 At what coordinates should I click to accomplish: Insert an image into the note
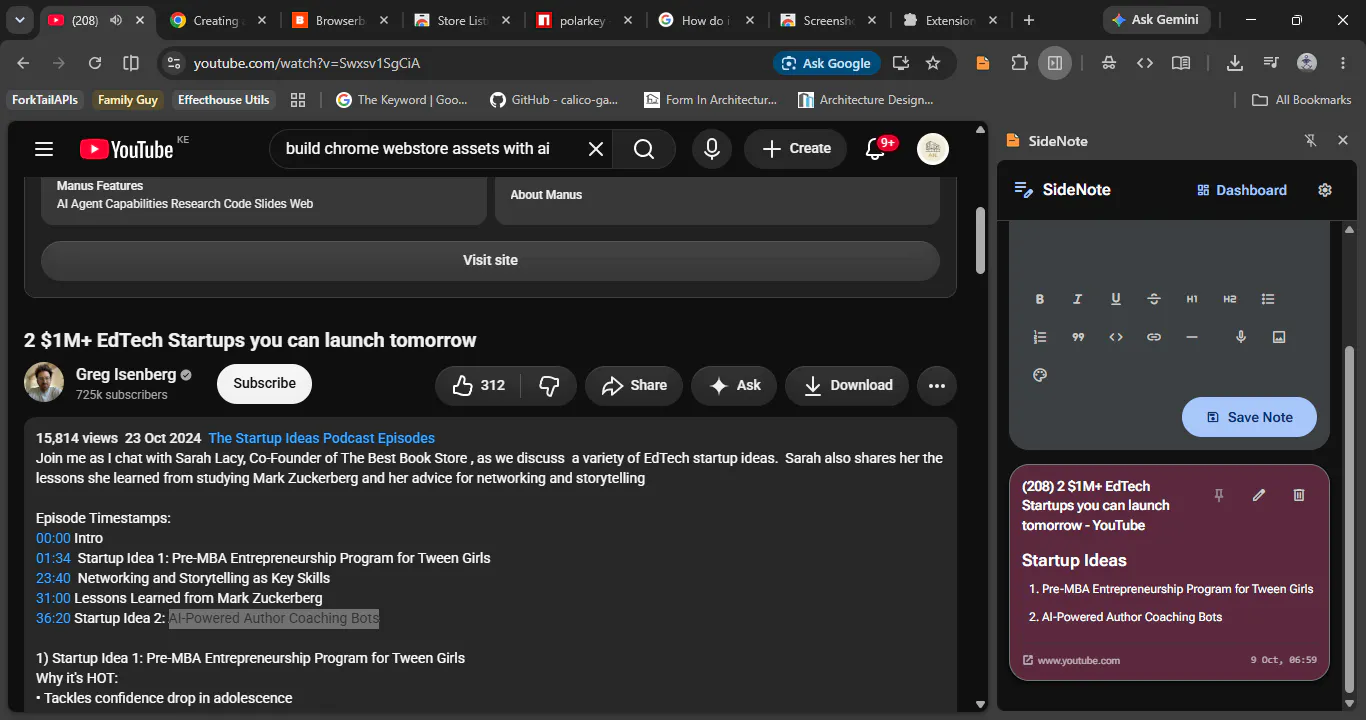(1279, 337)
